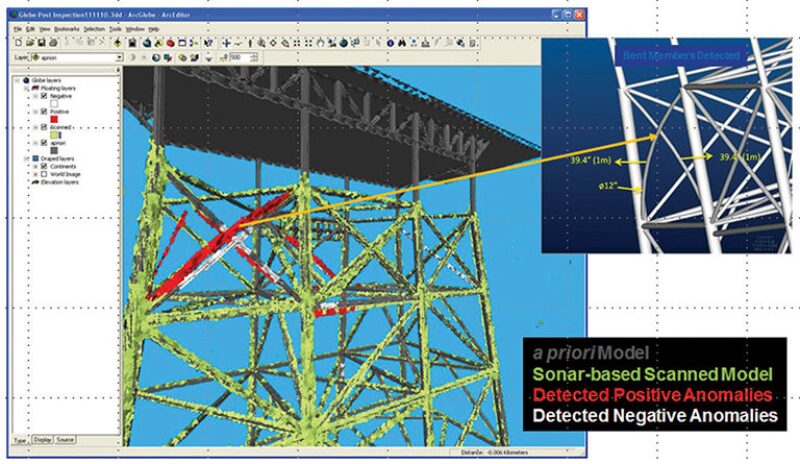Uncheck the Negative layer checkbox

[x=44, y=98]
